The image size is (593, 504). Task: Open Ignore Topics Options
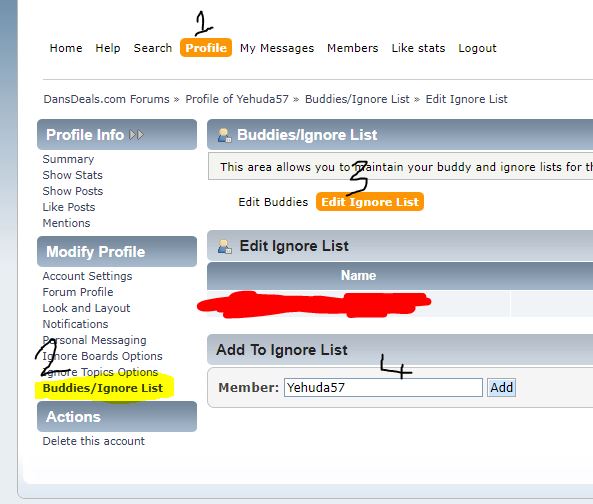[x=100, y=372]
